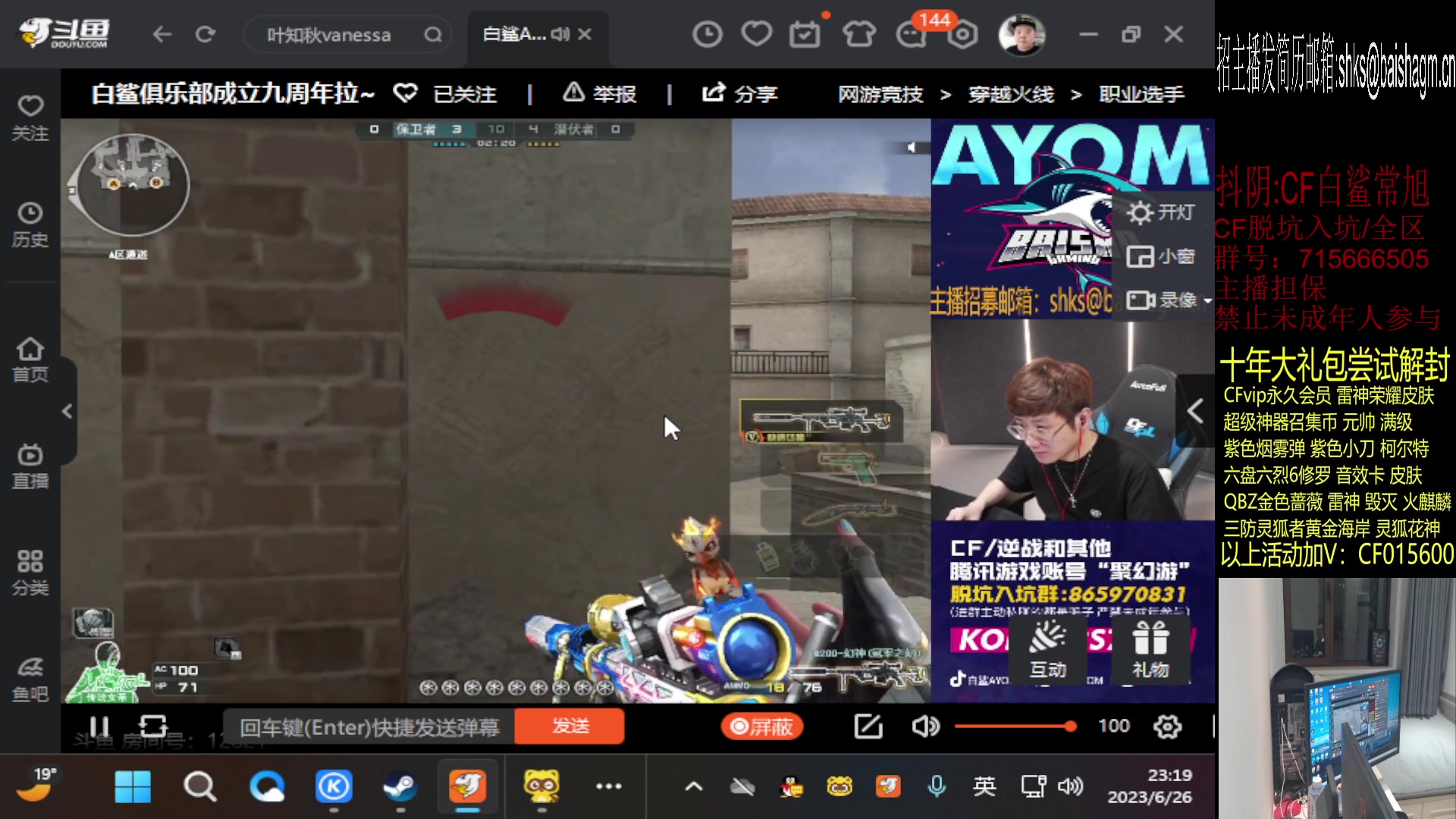
Task: Open the danmaku edit pencil icon
Action: [x=868, y=726]
